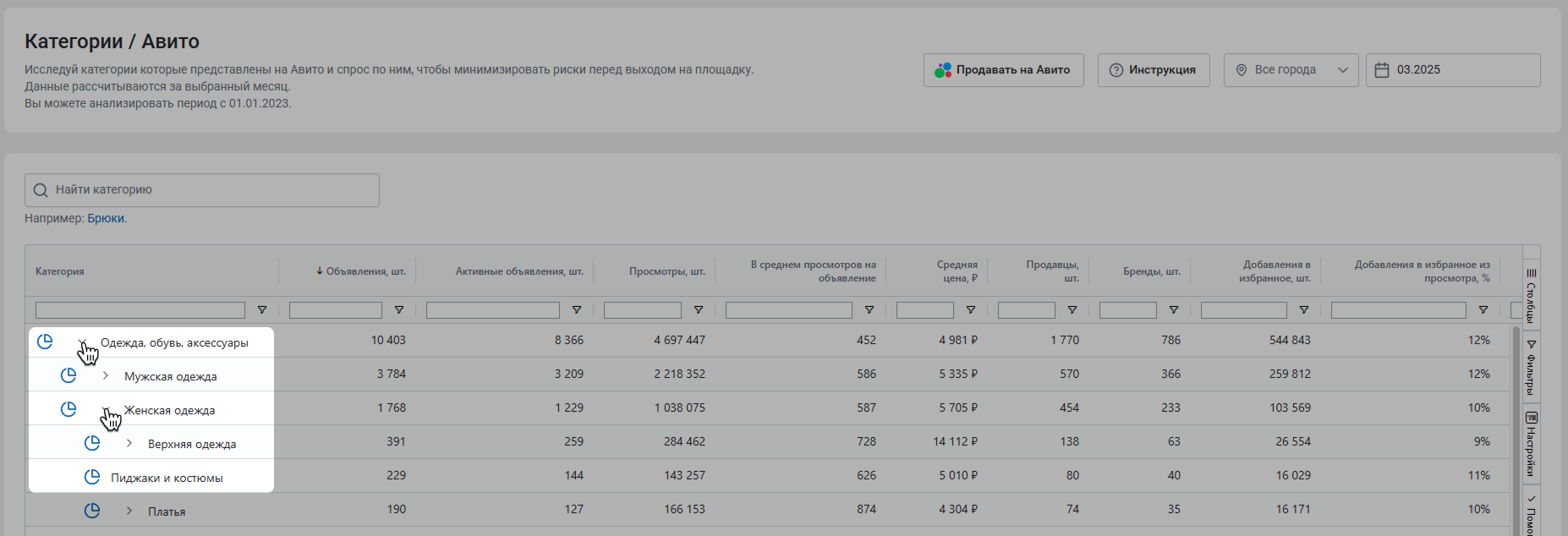Open pie chart icon for Женская одежда

point(69,409)
